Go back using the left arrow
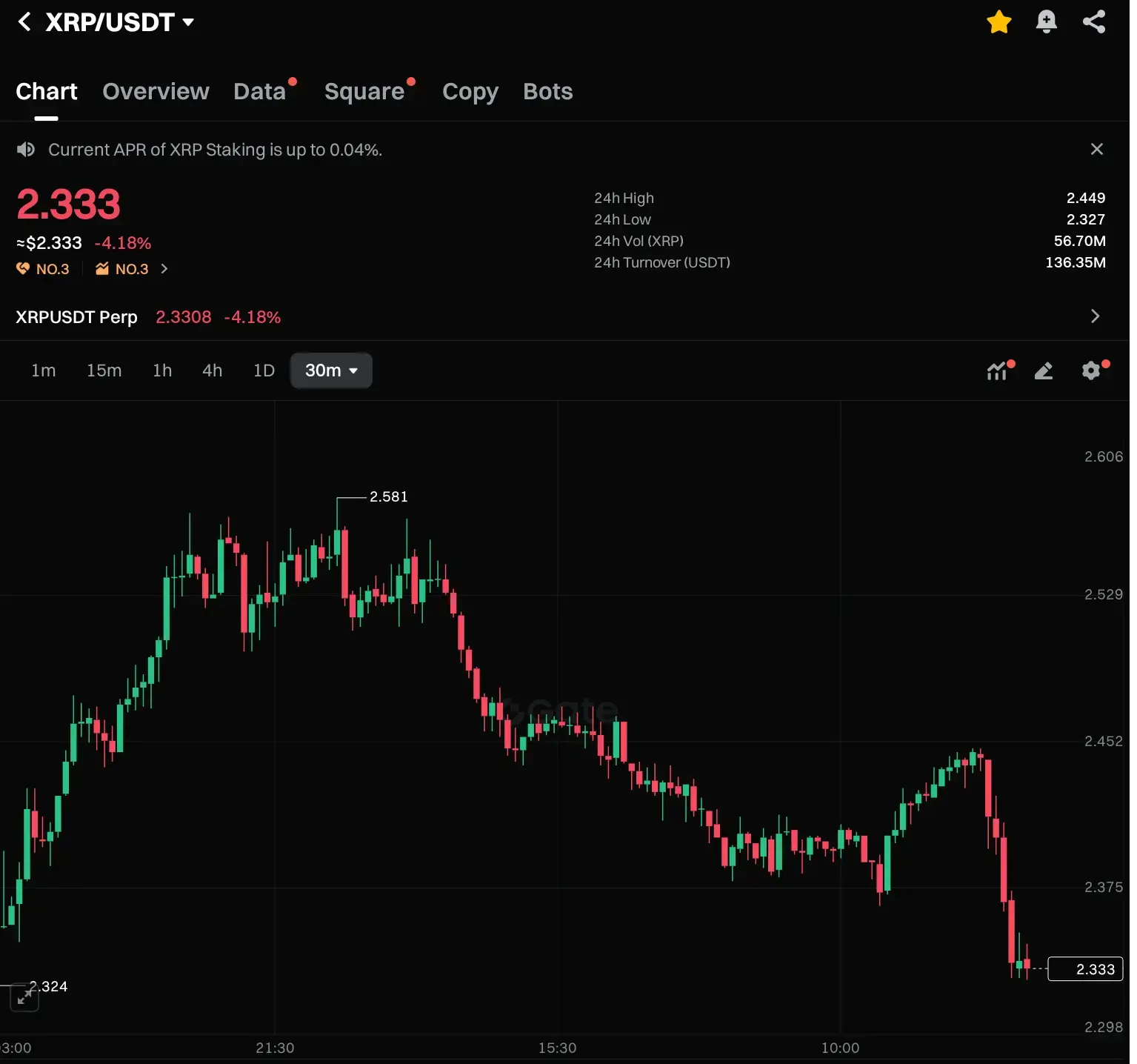The height and width of the screenshot is (1064, 1137). click(x=24, y=22)
